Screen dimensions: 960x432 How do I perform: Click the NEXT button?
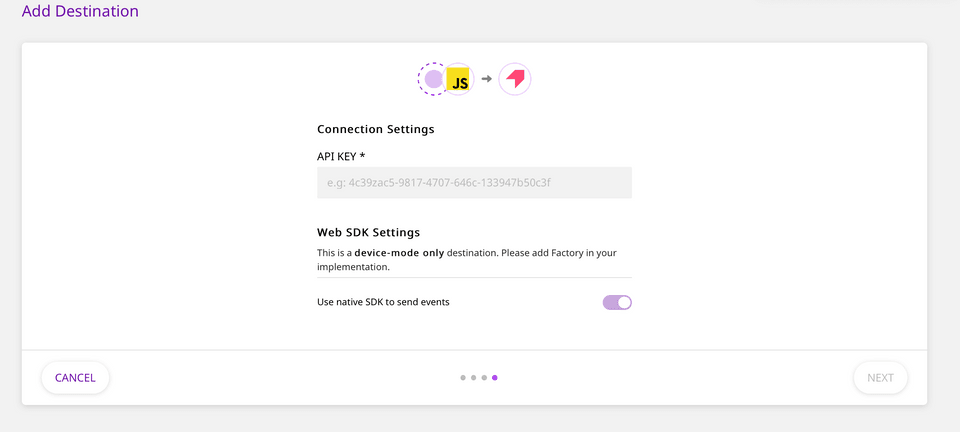880,378
